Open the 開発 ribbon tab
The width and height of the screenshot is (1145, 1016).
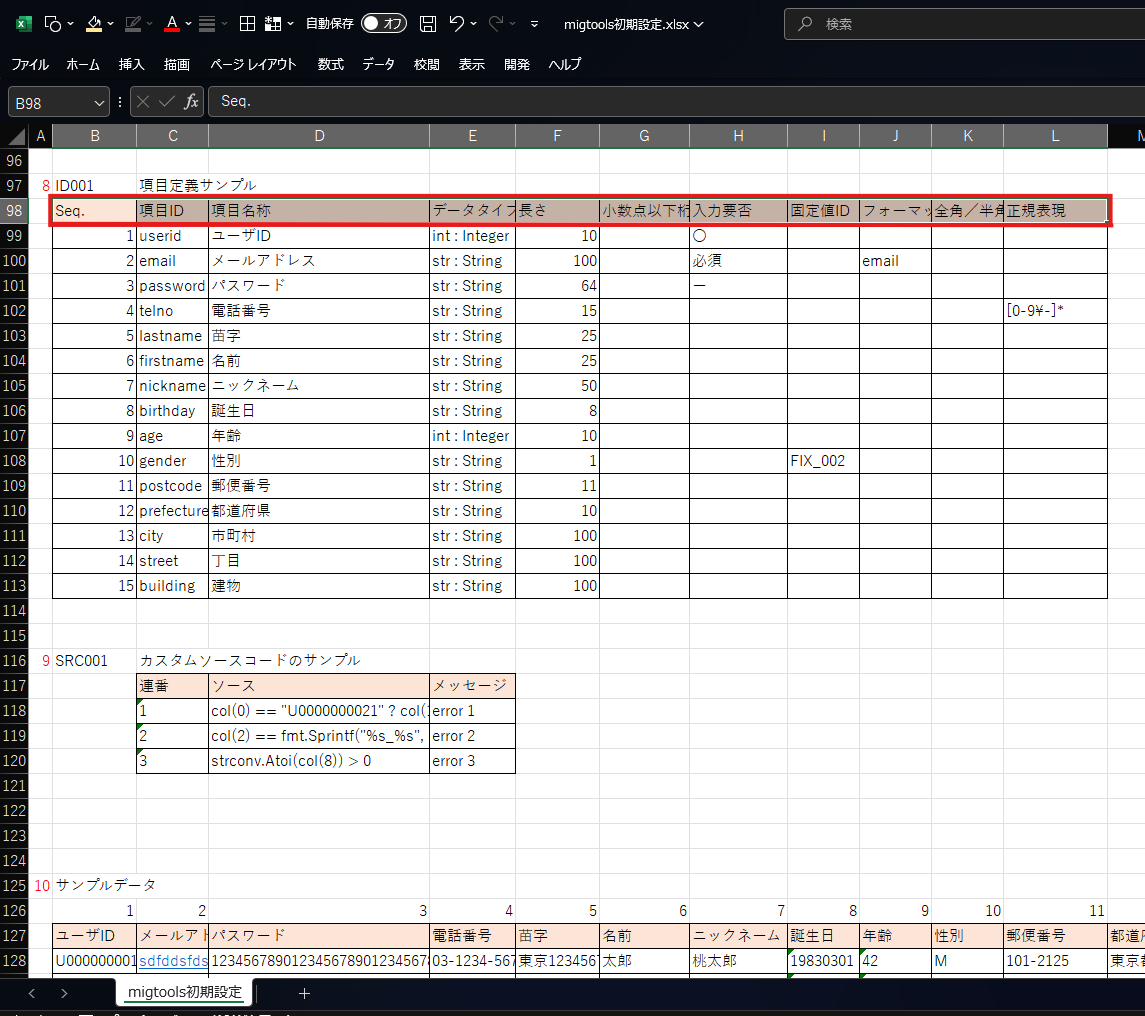tap(516, 64)
